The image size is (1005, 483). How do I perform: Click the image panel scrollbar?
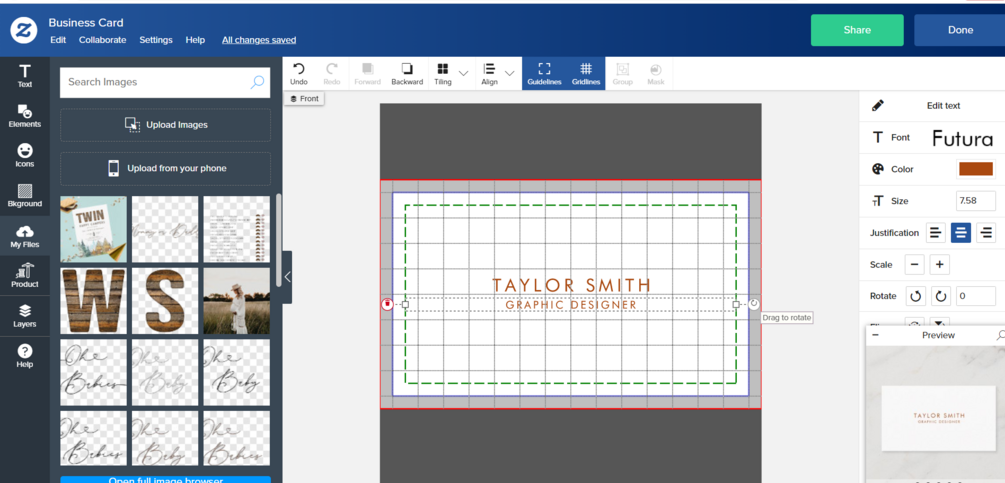coord(278,240)
